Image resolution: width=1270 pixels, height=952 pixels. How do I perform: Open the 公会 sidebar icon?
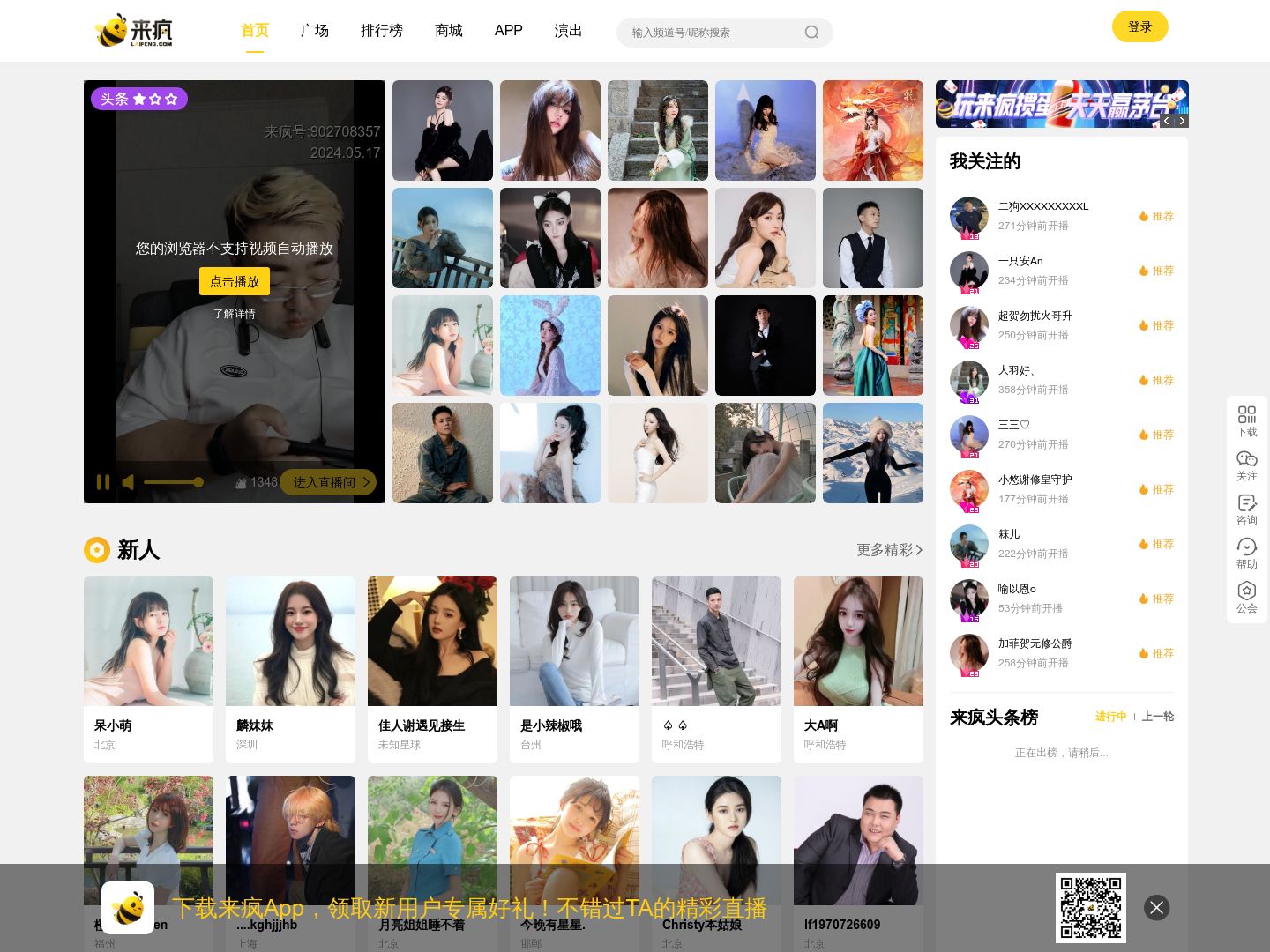[1246, 597]
